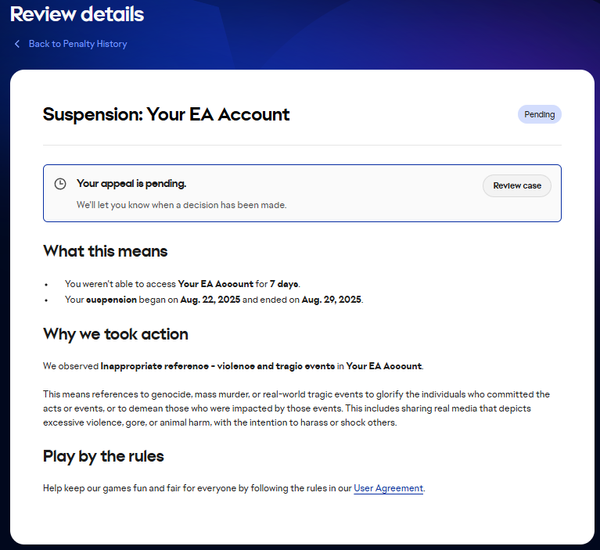Open the User Agreement link
The height and width of the screenshot is (550, 600).
click(388, 488)
